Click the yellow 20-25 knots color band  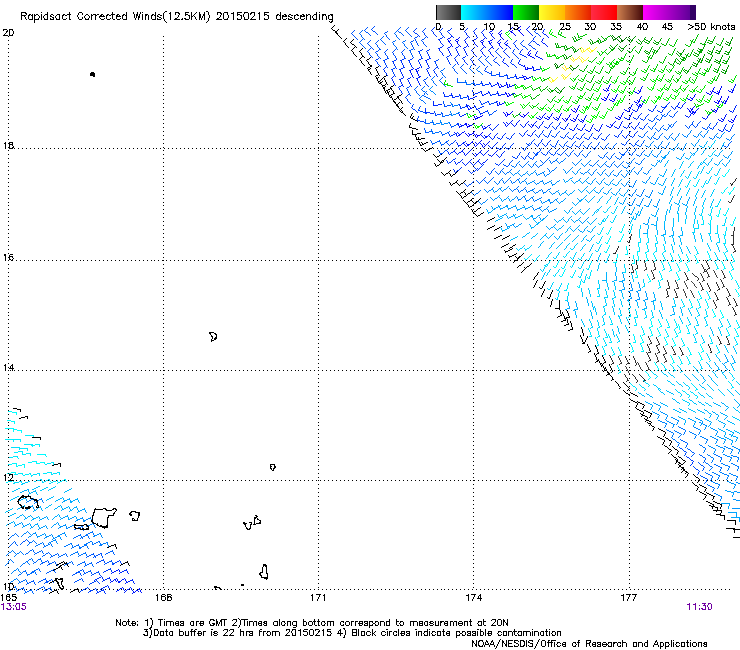pos(552,12)
